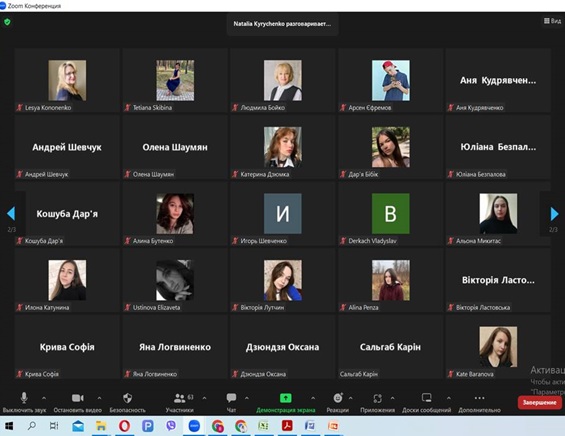Select Олена Шаумян's tile
Screen dimensions: 565x436
175,147
